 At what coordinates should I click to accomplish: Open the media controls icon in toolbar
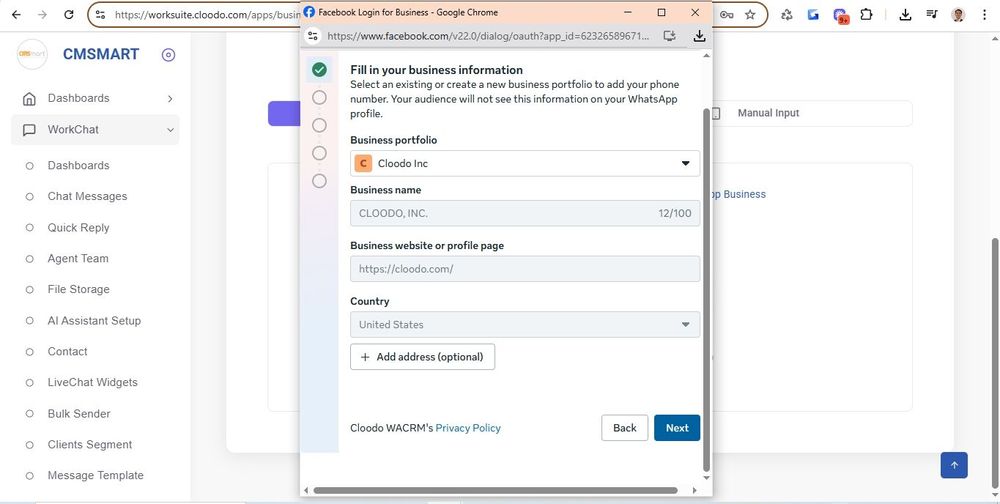[932, 15]
